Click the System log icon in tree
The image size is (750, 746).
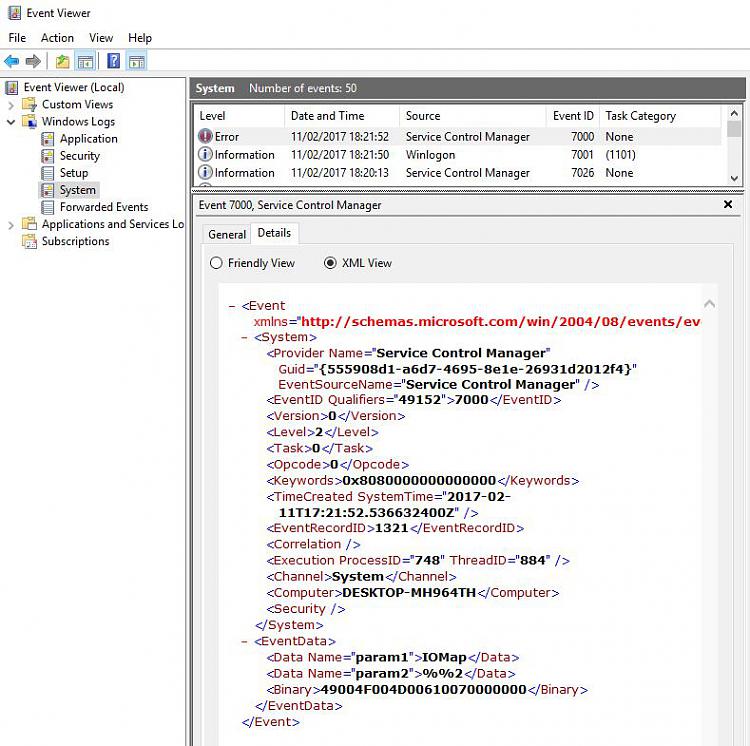pyautogui.click(x=47, y=190)
